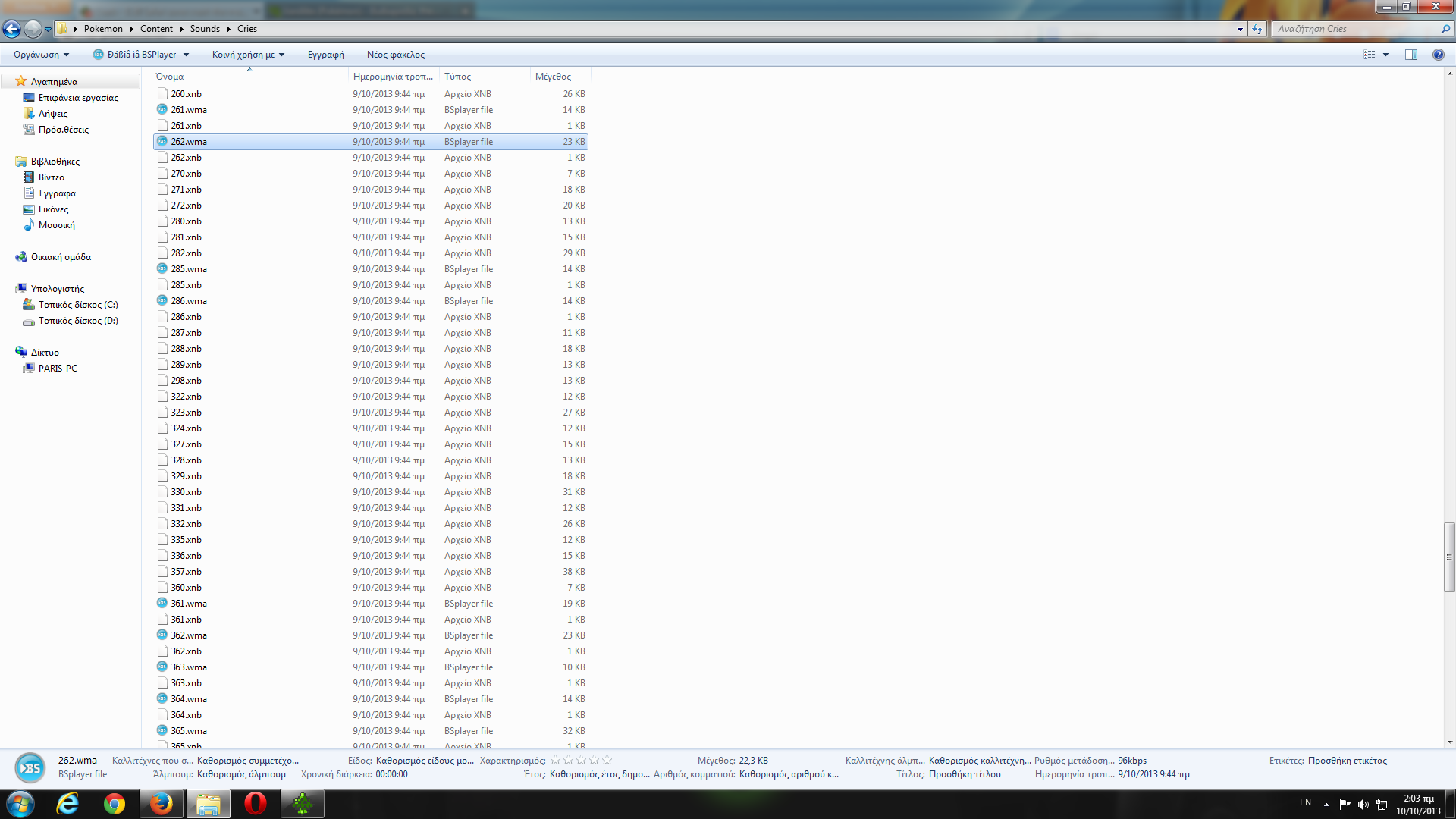Click Προσθήκη ετικέτας in details pane

coord(1347,761)
